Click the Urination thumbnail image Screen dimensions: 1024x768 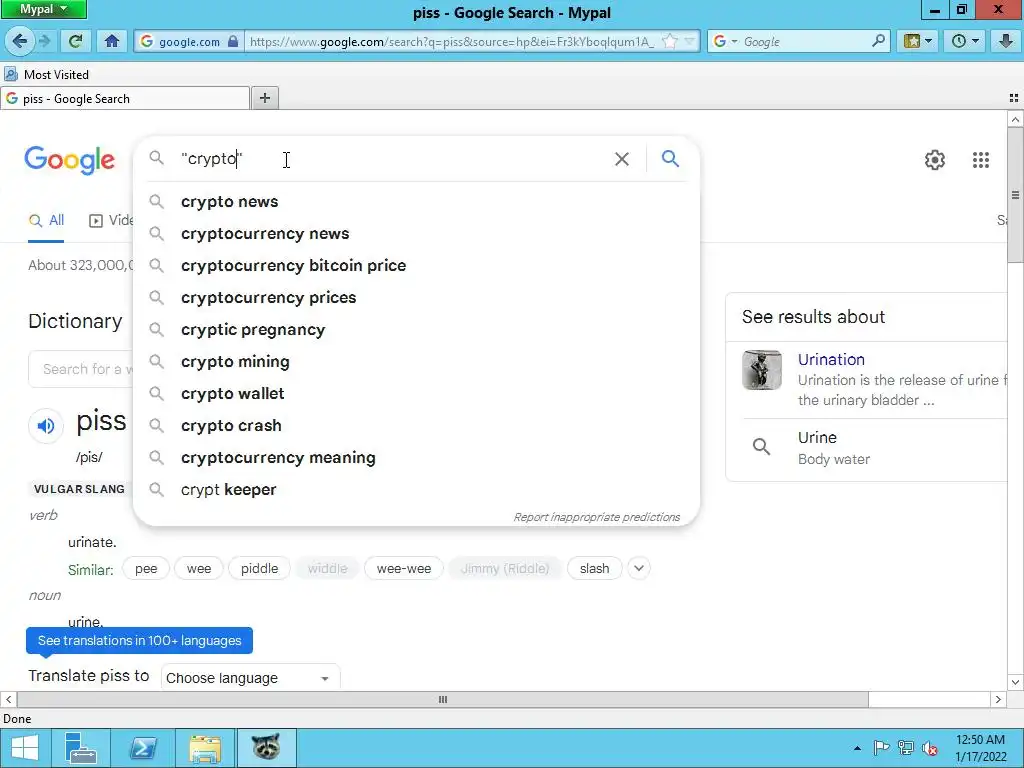click(x=761, y=370)
